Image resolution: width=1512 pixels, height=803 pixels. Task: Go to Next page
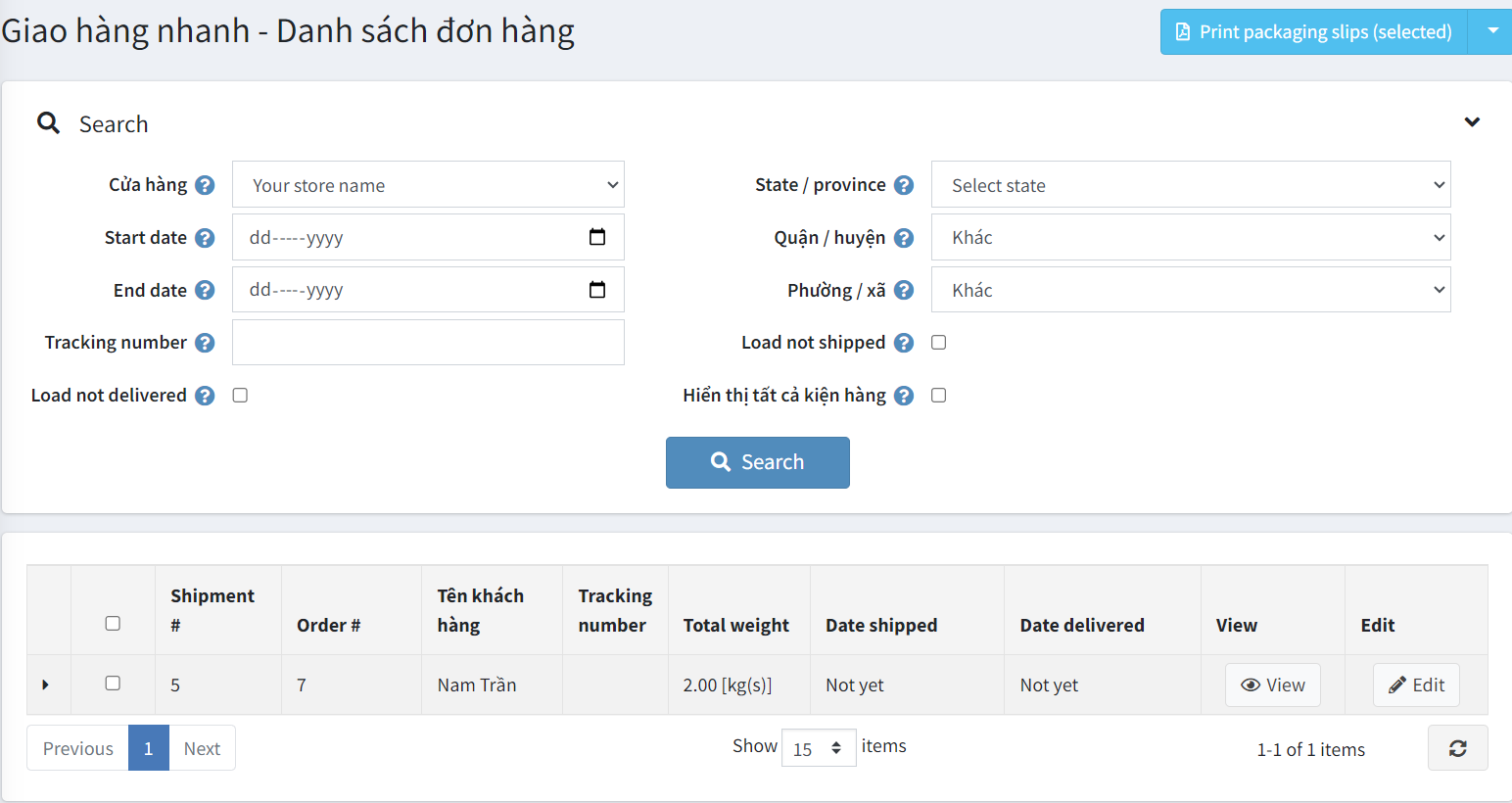(202, 748)
